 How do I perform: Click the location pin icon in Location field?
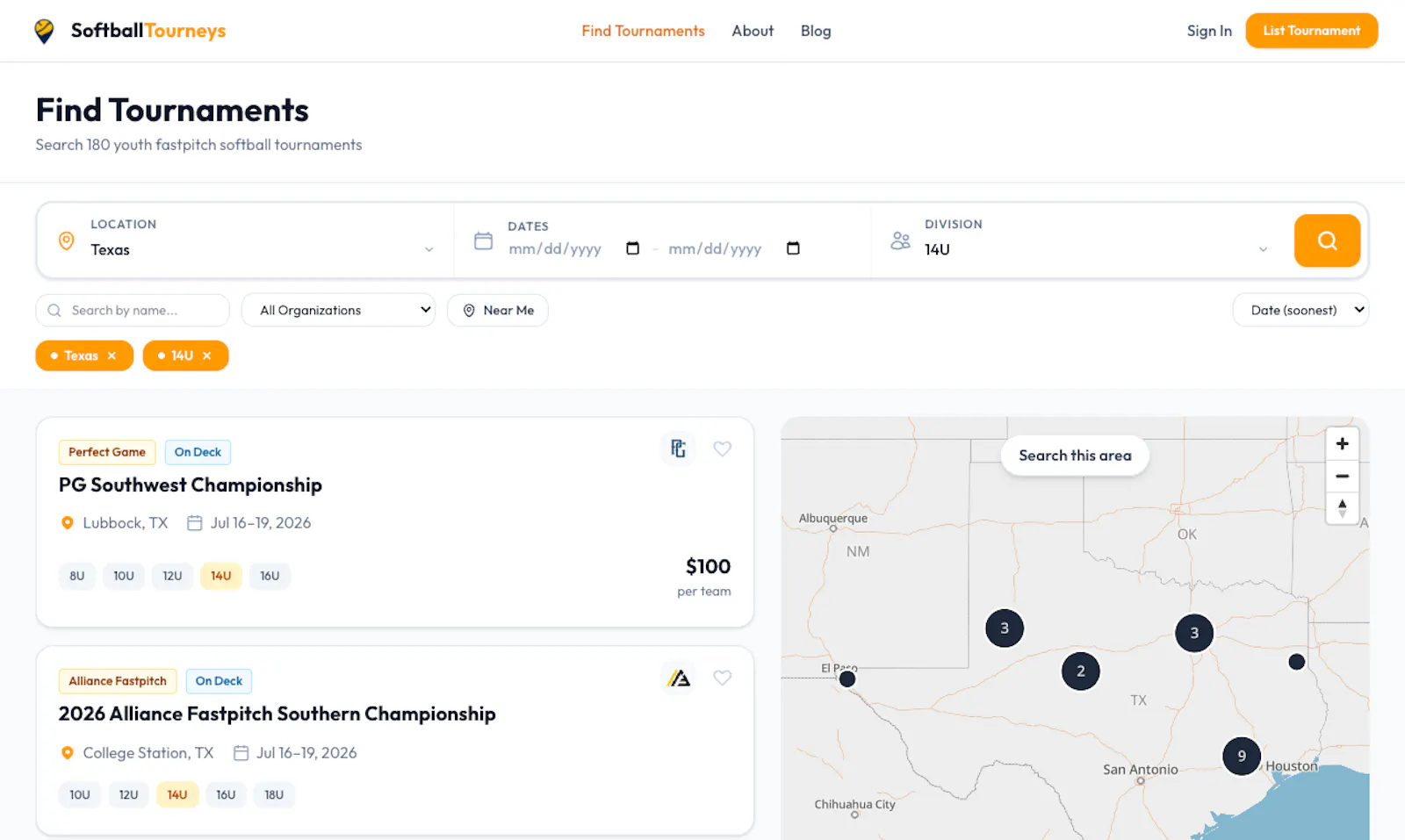click(66, 241)
